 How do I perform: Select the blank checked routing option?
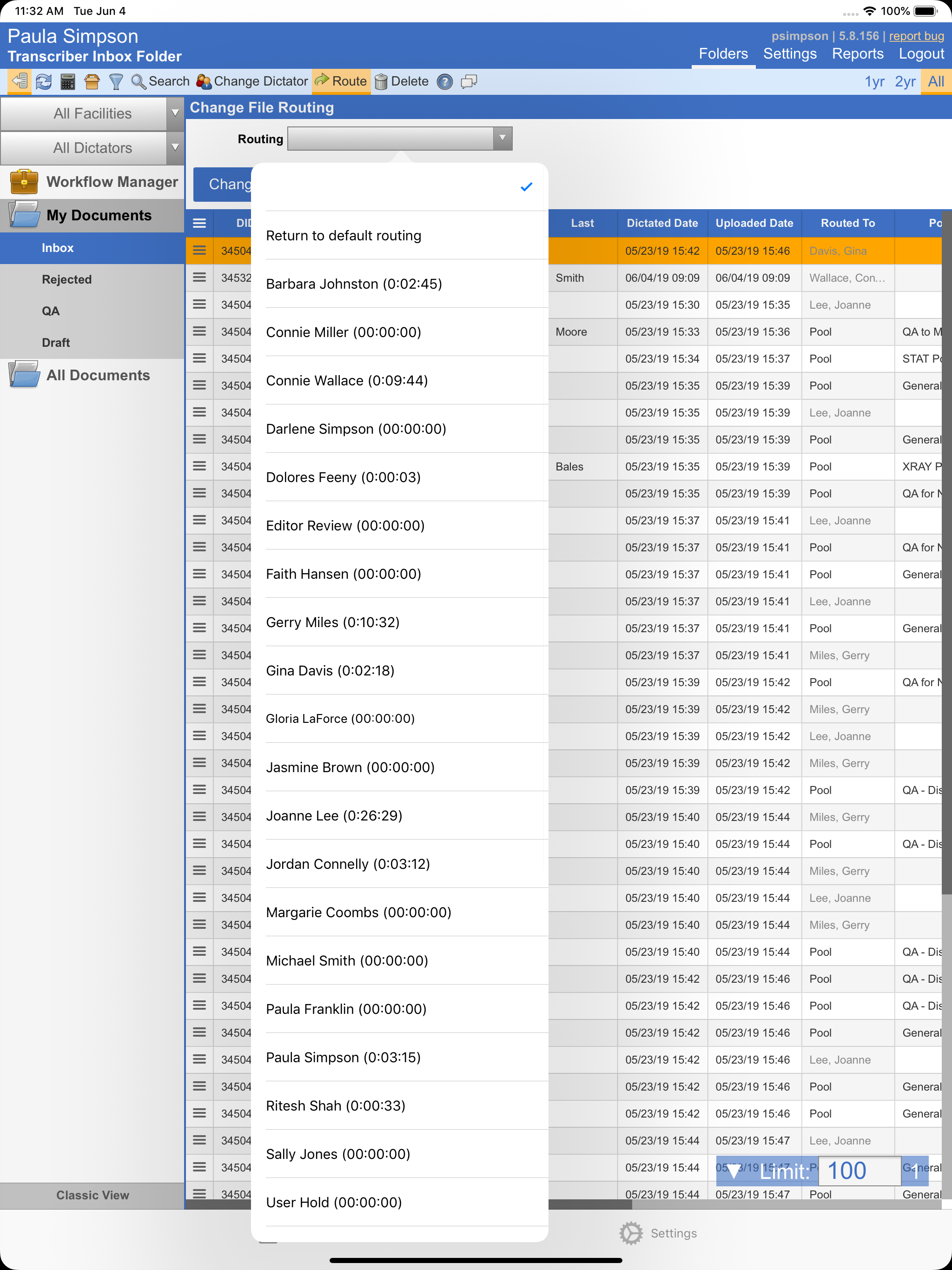click(x=400, y=187)
